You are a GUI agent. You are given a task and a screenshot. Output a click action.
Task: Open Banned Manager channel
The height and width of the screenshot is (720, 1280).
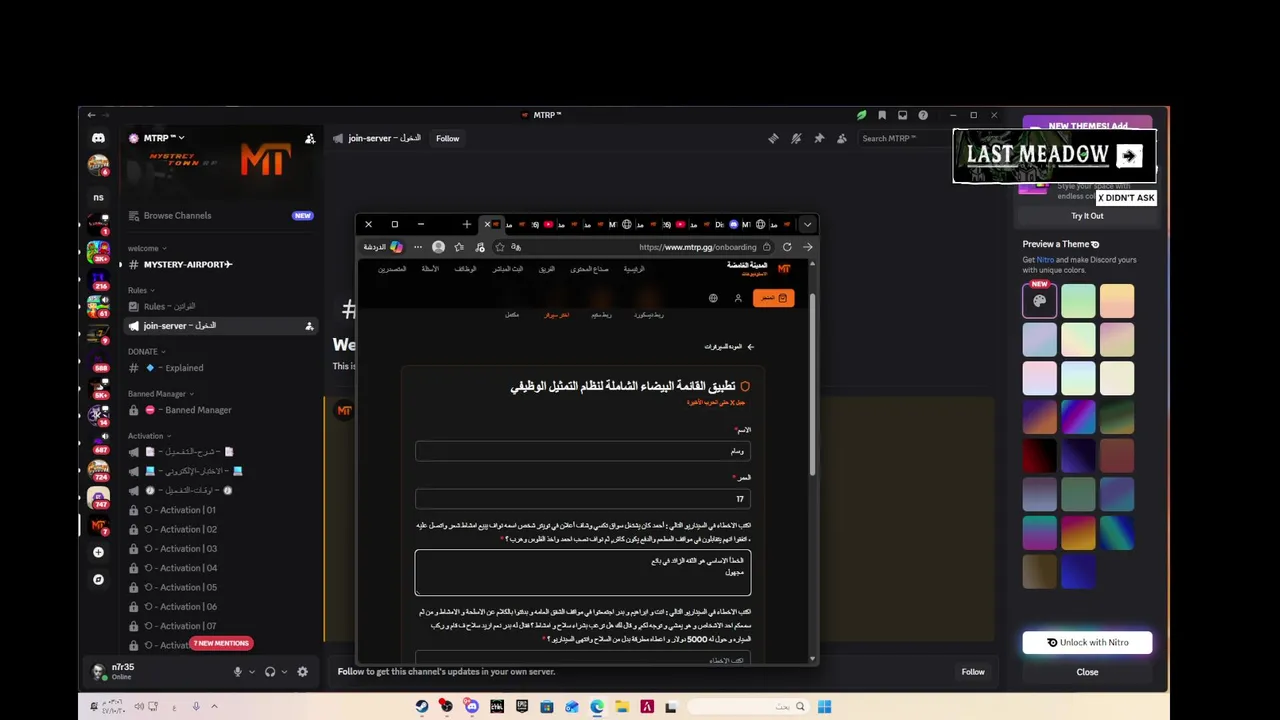point(220,410)
